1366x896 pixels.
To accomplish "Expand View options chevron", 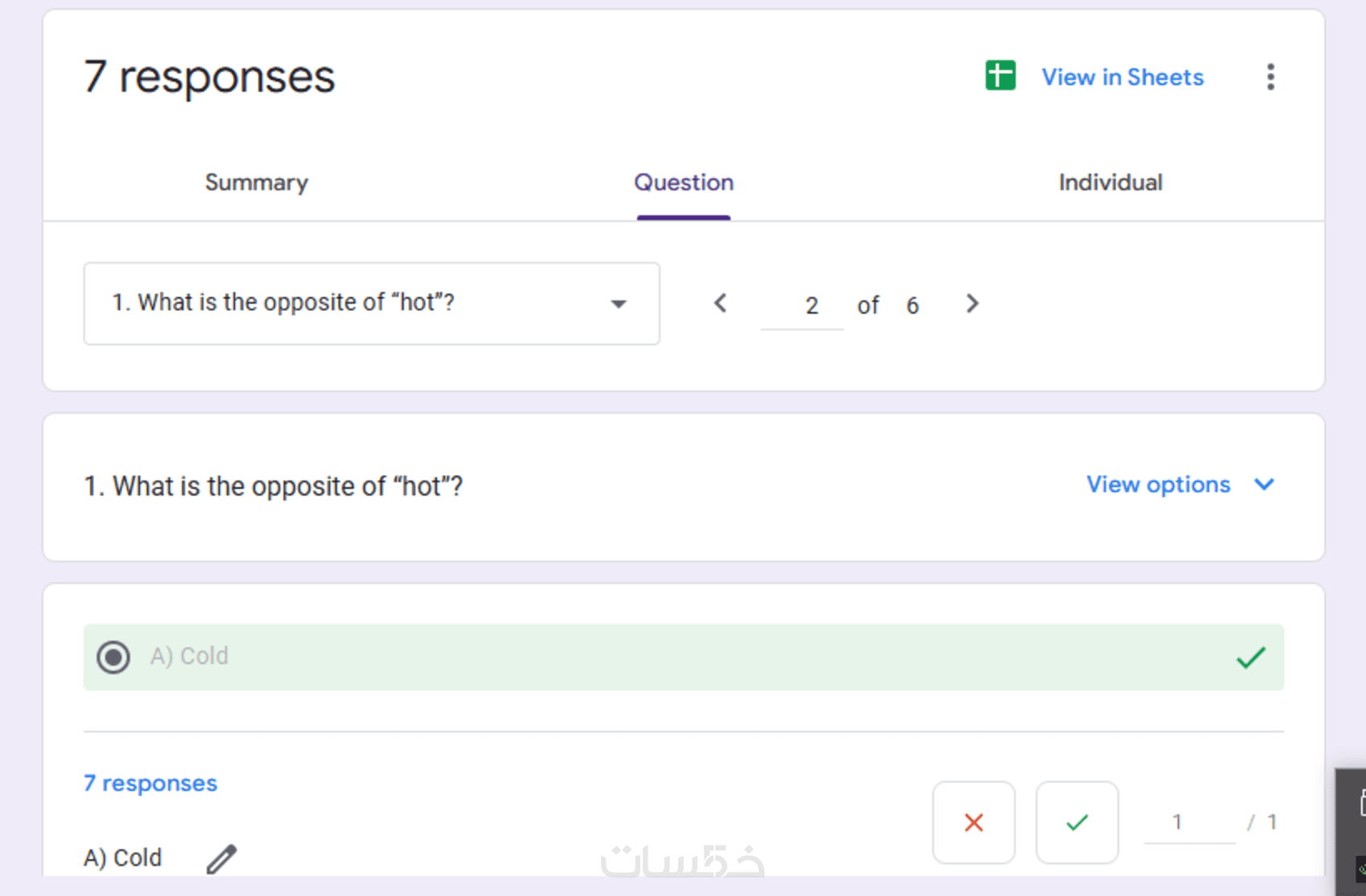I will coord(1264,485).
